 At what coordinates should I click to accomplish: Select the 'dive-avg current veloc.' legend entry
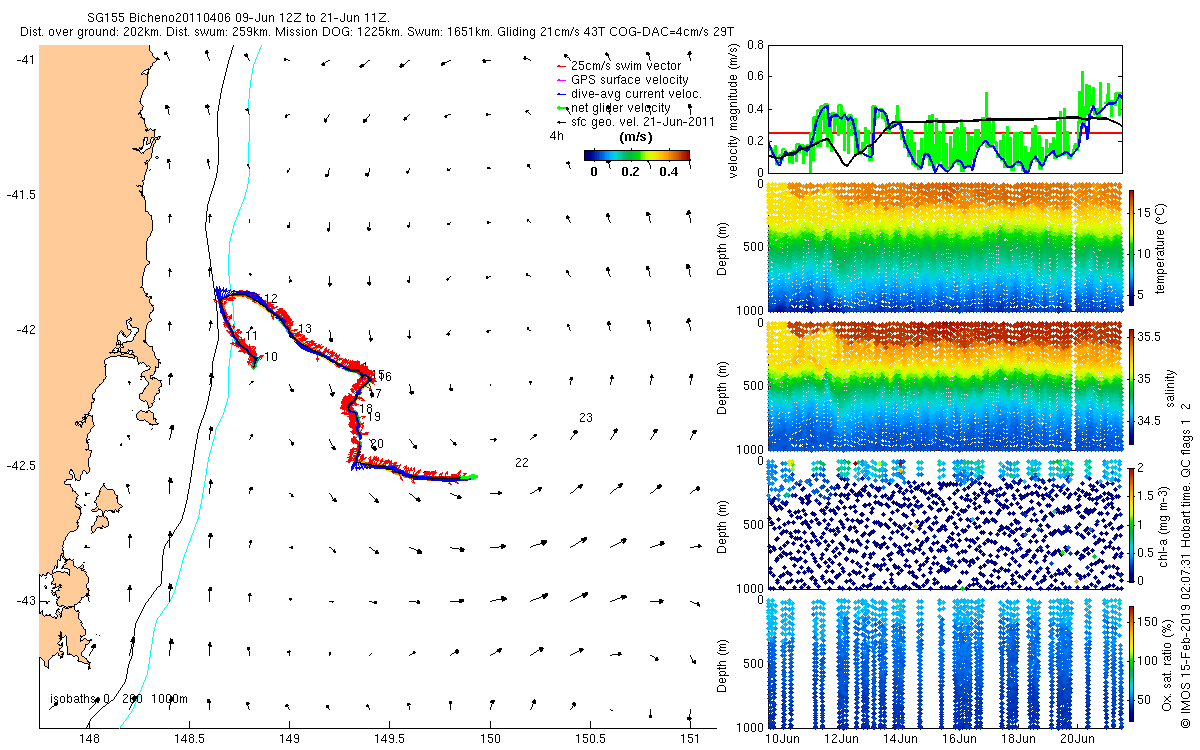[628, 93]
